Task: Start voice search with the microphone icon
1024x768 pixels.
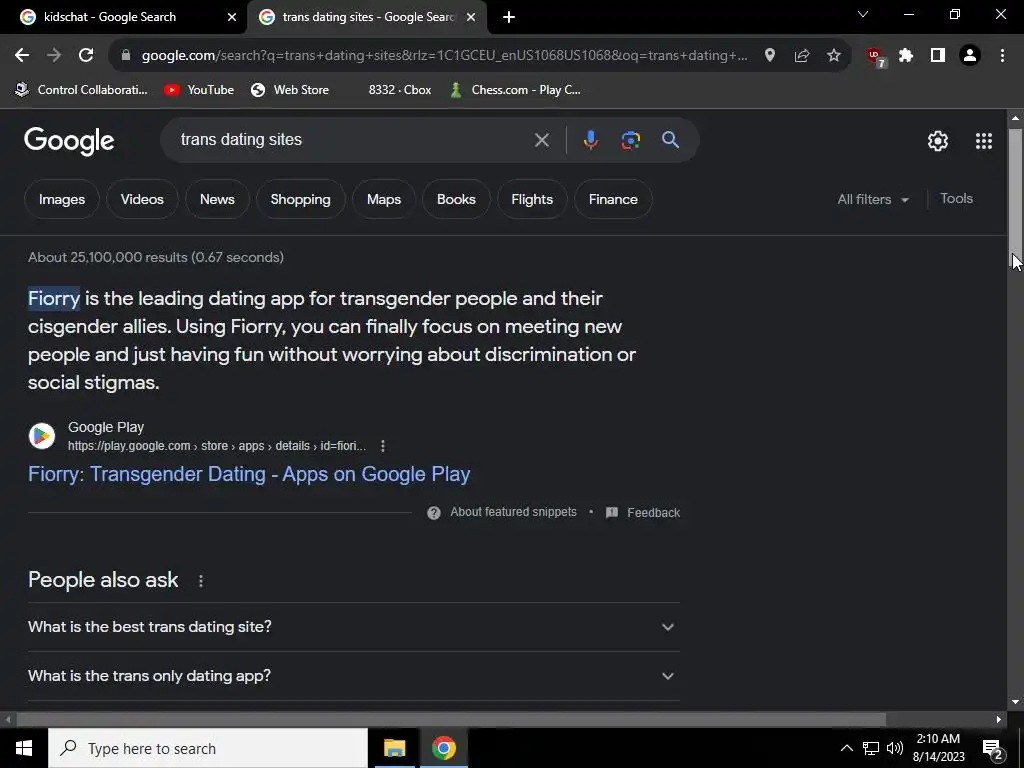Action: click(x=590, y=140)
